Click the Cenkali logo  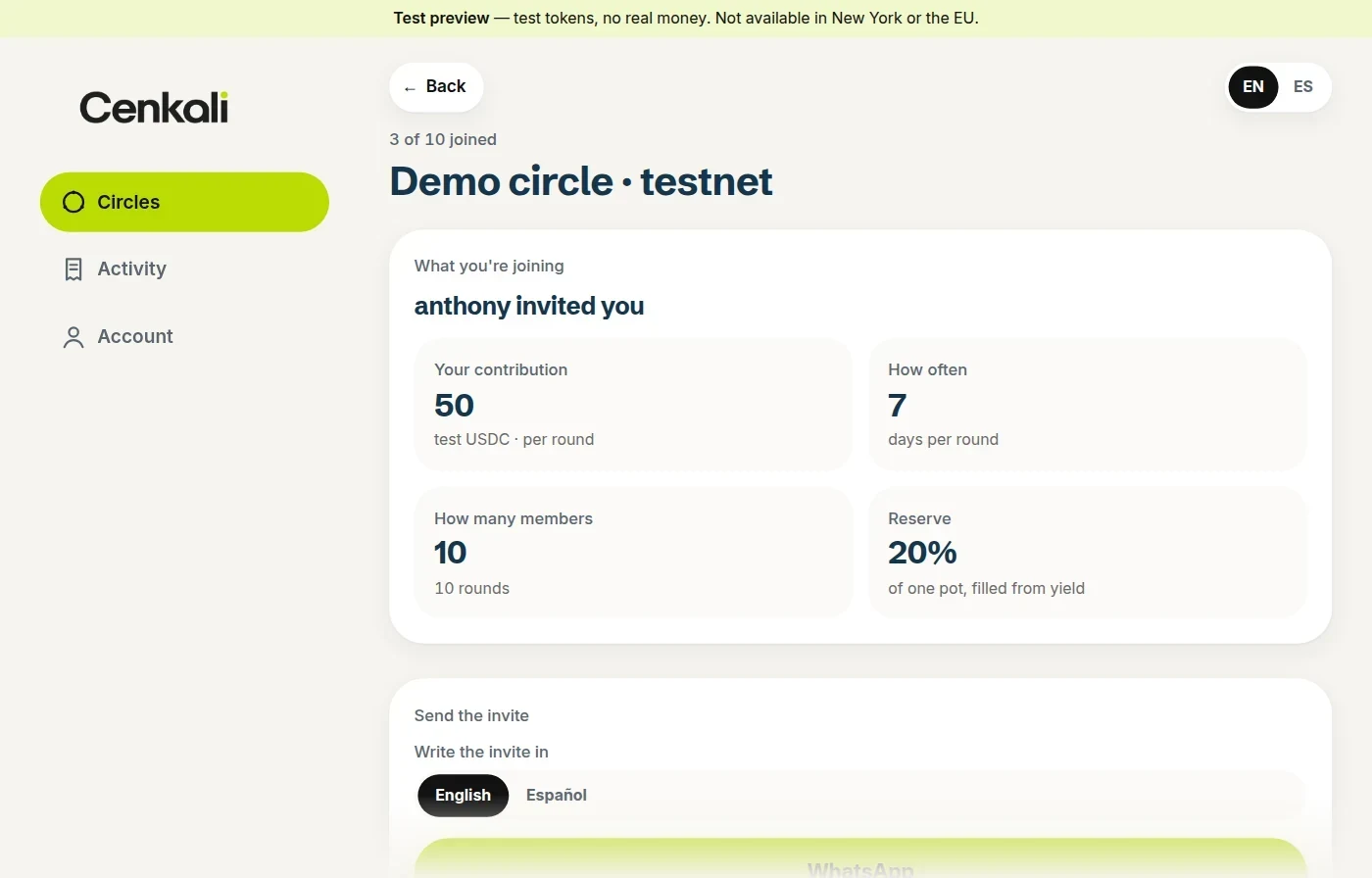pyautogui.click(x=154, y=108)
